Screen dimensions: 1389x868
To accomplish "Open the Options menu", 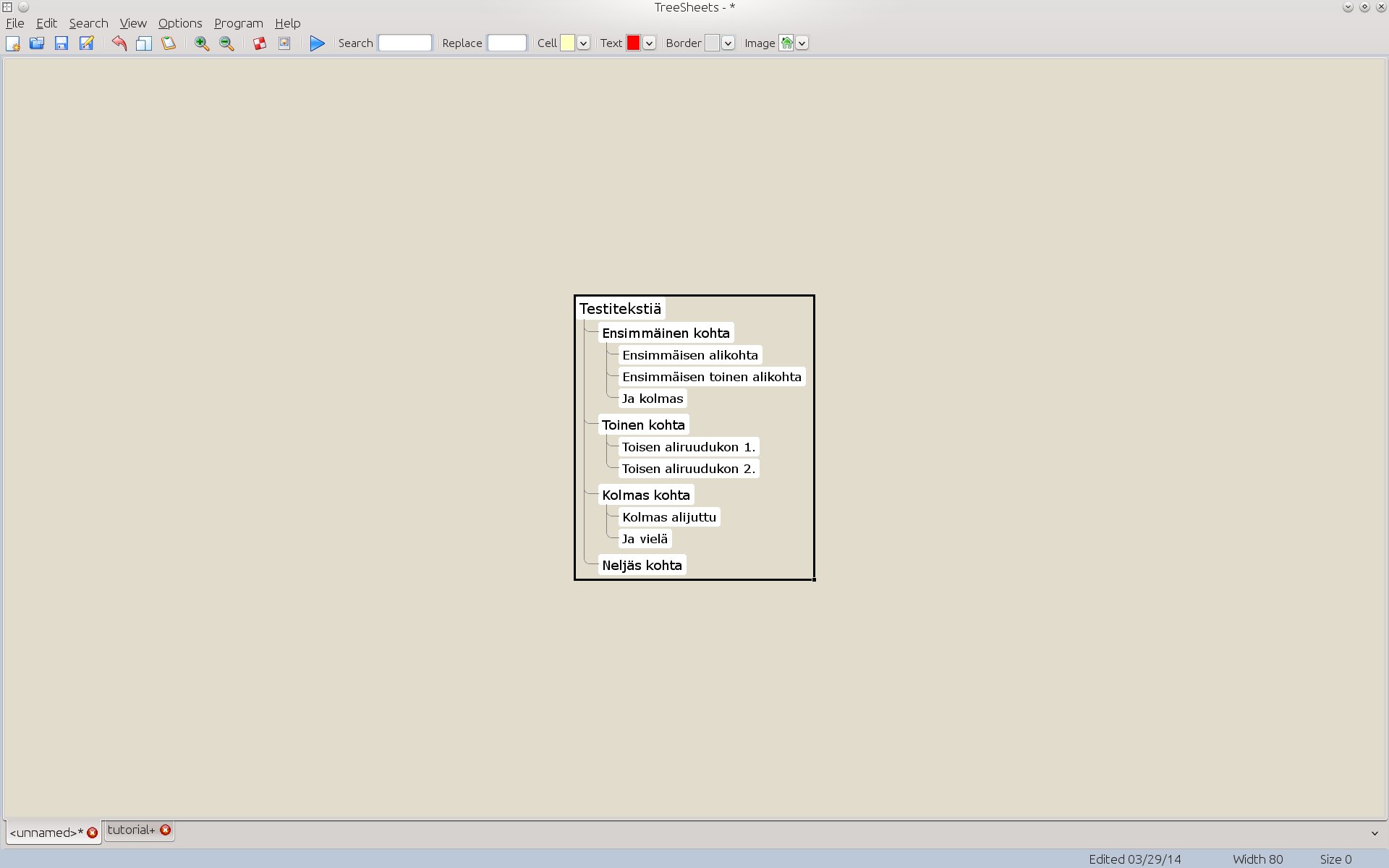I will click(x=180, y=23).
